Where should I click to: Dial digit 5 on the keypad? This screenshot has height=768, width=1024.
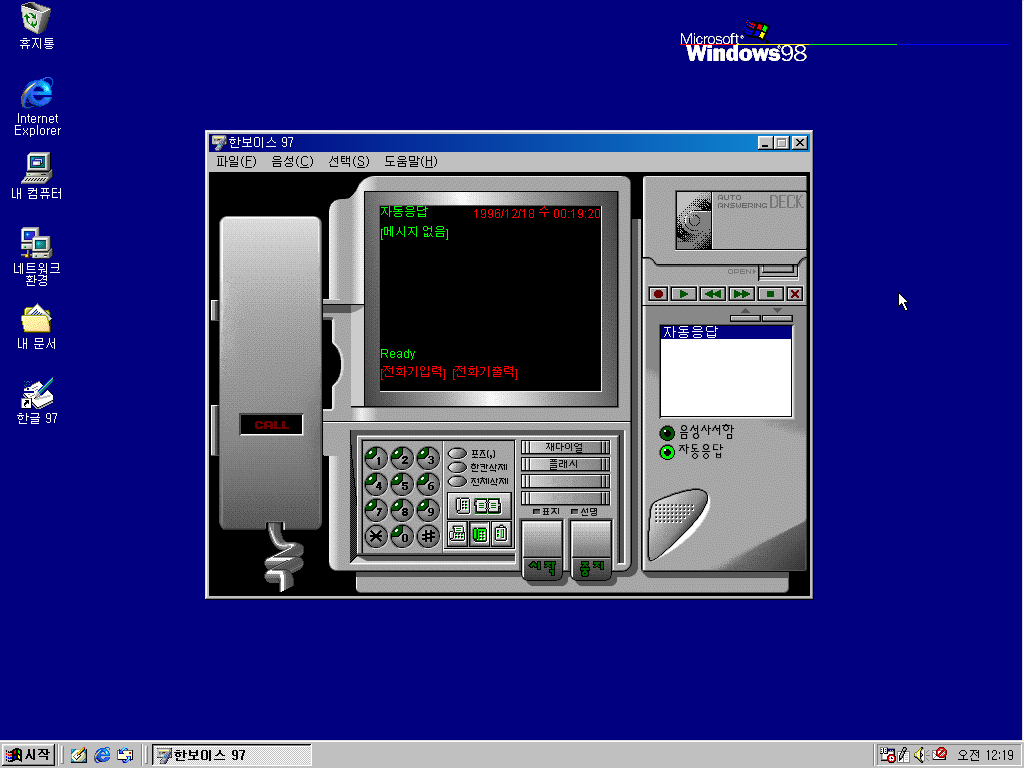[402, 485]
